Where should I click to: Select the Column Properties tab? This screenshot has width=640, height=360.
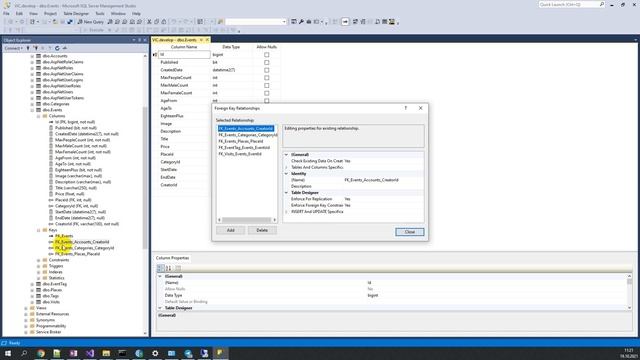click(x=172, y=258)
